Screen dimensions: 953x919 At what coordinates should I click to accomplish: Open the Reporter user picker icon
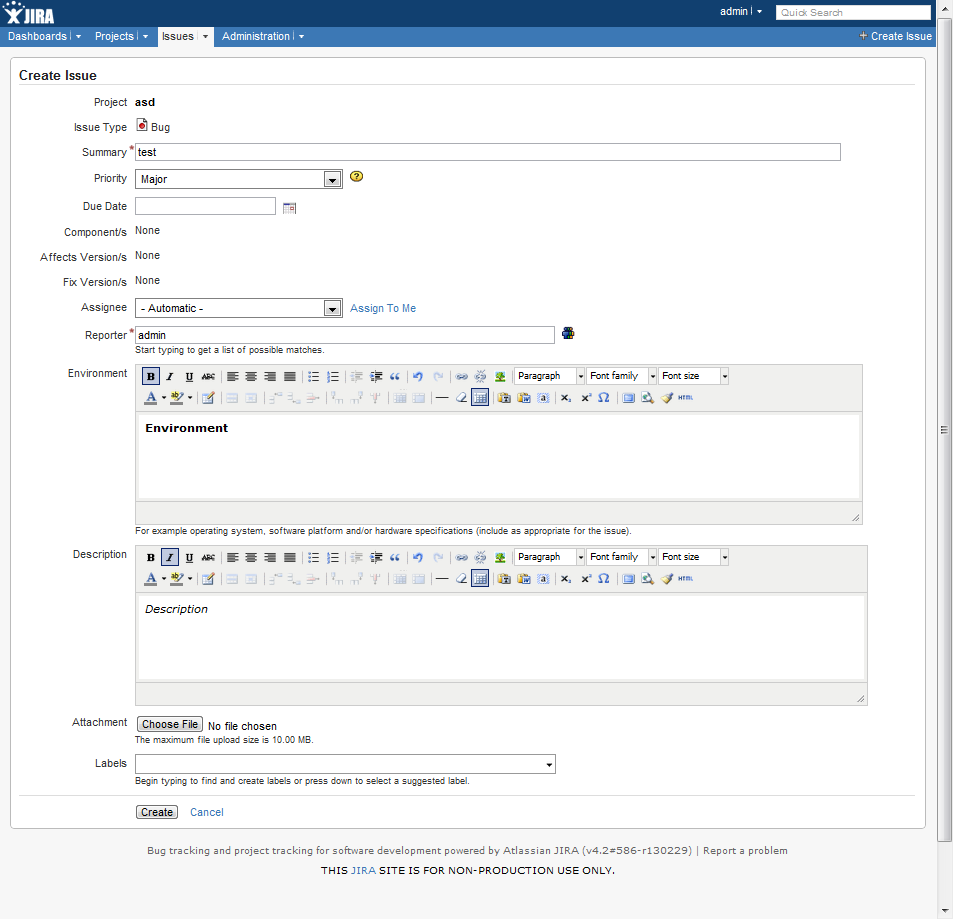568,334
